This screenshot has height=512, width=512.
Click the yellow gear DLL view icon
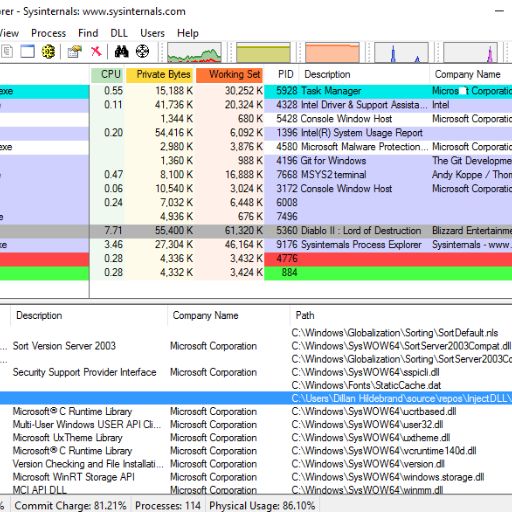[x=48, y=52]
